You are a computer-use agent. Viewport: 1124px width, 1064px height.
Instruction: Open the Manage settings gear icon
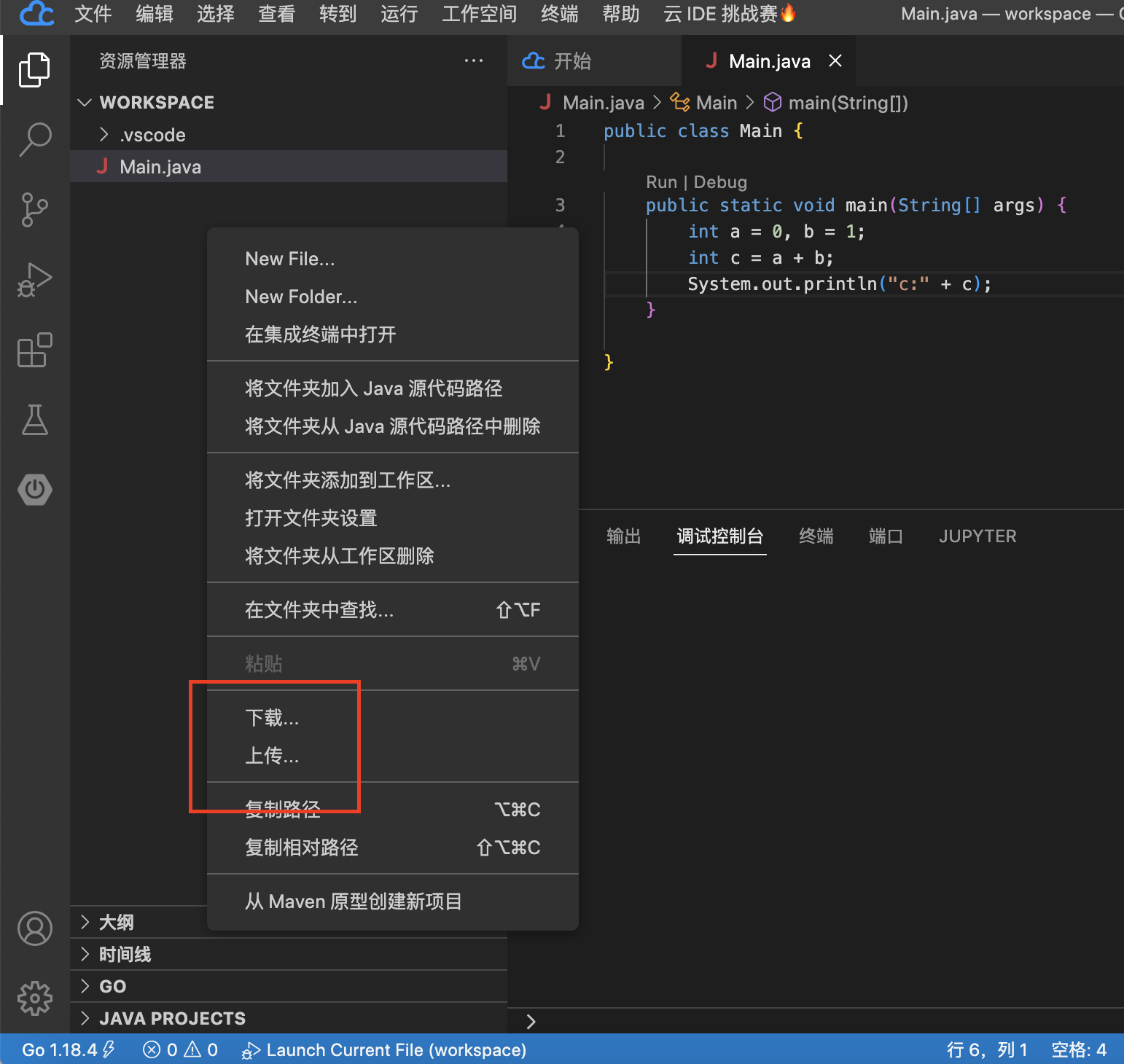coord(34,998)
